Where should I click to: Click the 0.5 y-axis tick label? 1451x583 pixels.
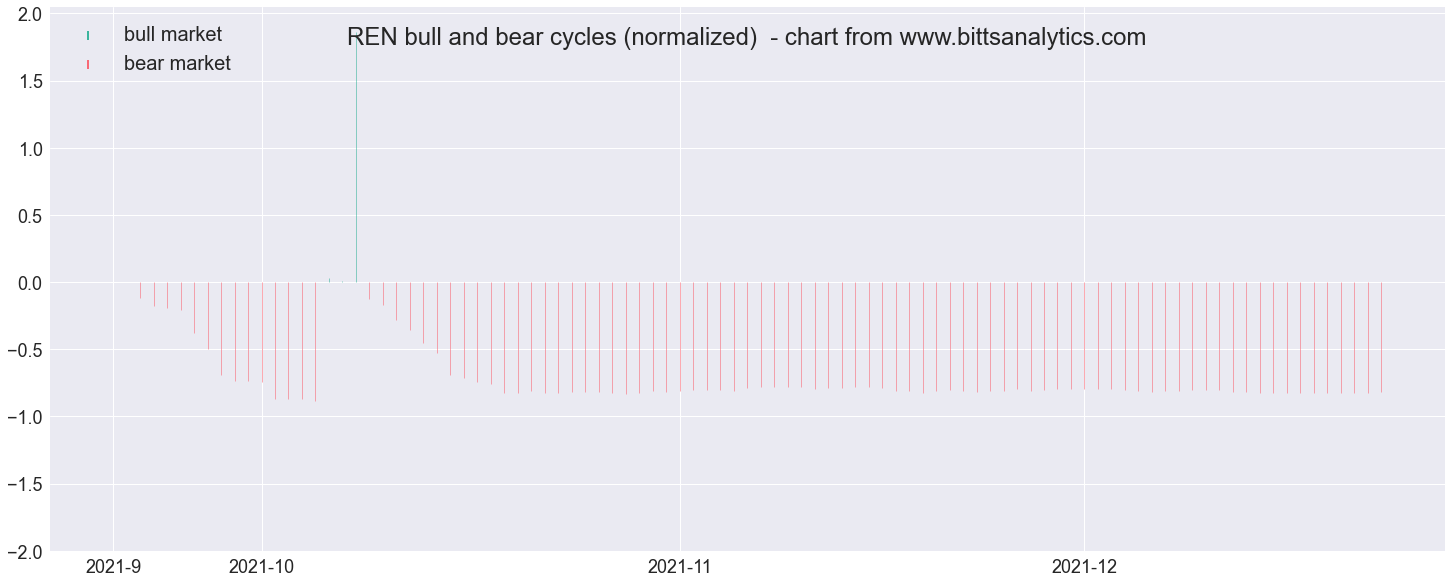(x=29, y=216)
